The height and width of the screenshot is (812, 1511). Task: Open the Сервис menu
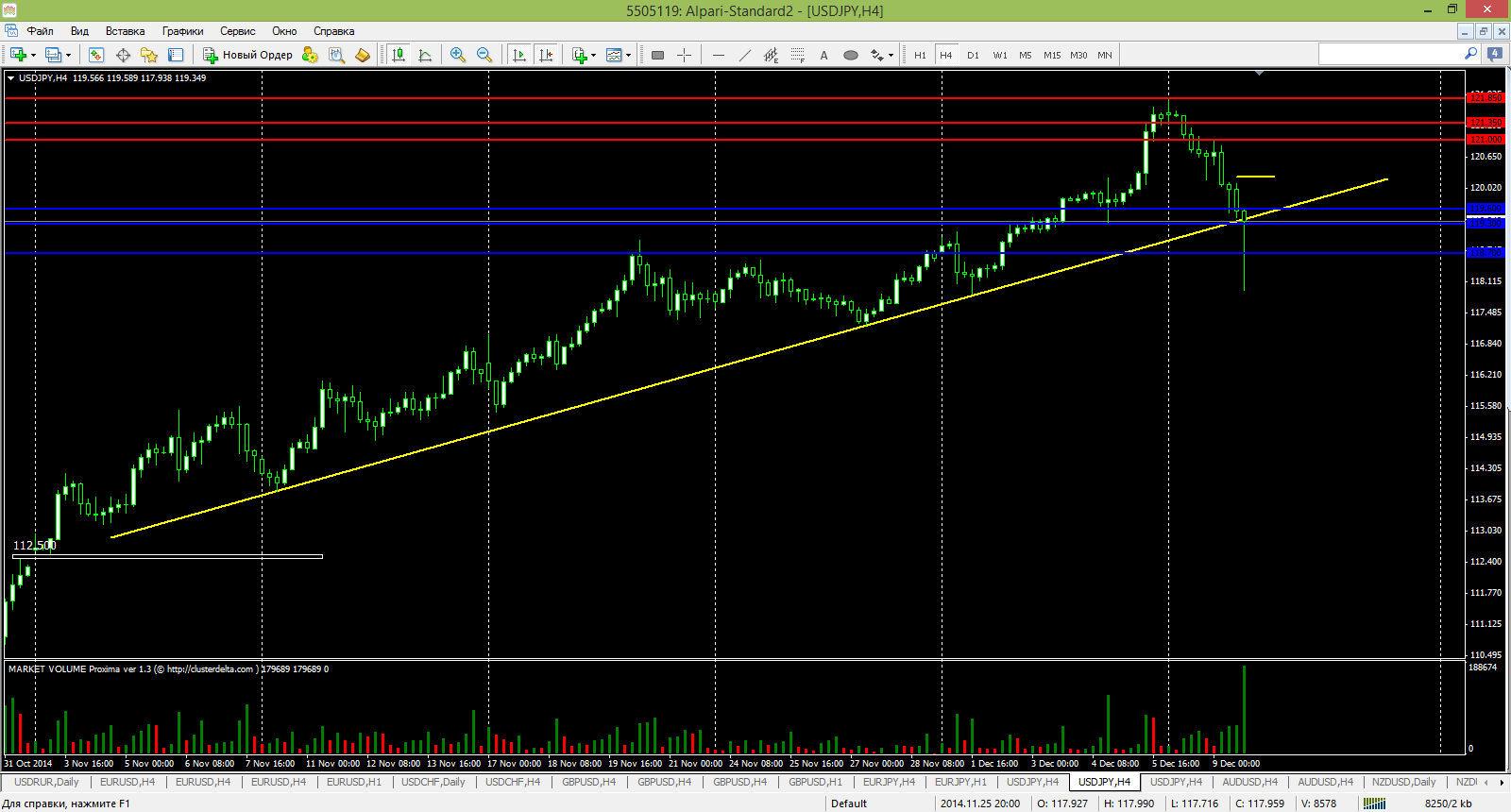[237, 31]
